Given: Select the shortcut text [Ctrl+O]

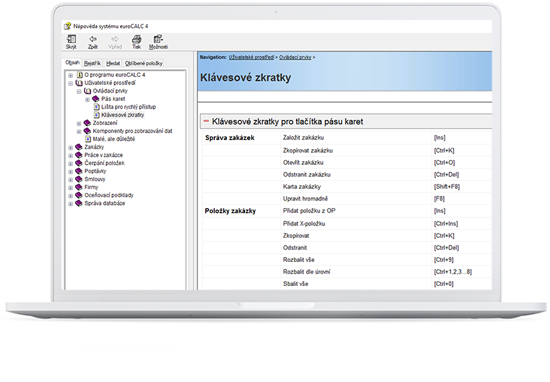Looking at the screenshot, I should [x=444, y=162].
